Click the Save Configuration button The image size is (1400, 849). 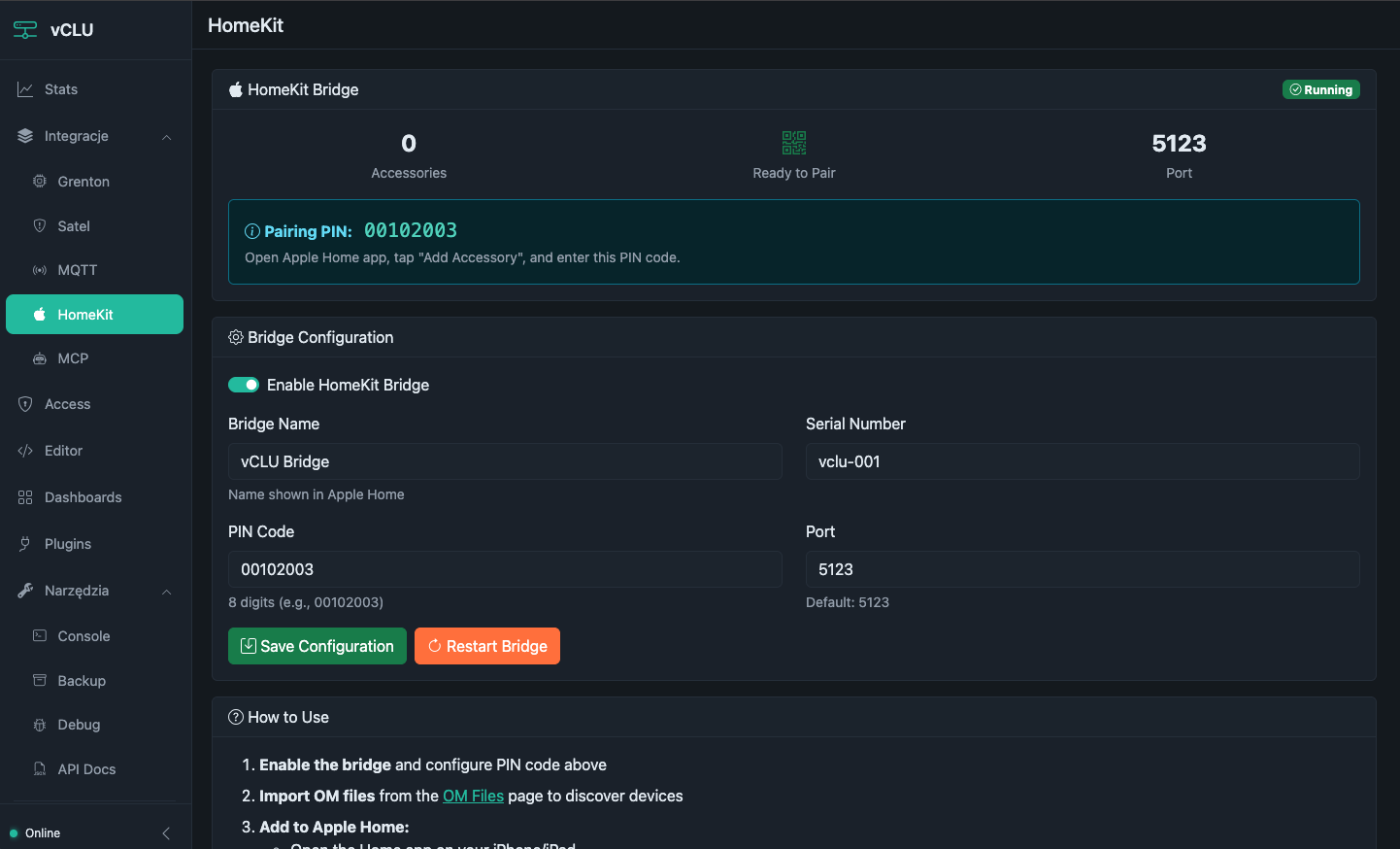click(x=317, y=646)
